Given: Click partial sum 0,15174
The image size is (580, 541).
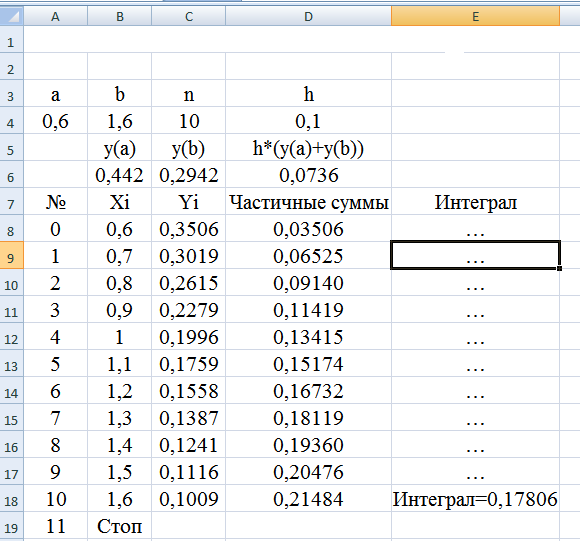Looking at the screenshot, I should point(308,364).
